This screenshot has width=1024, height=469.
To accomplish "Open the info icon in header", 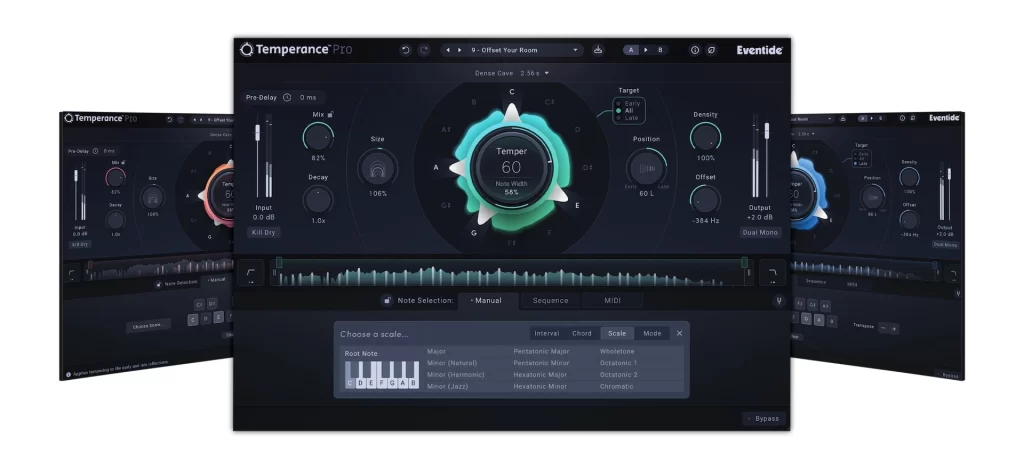I will (695, 50).
